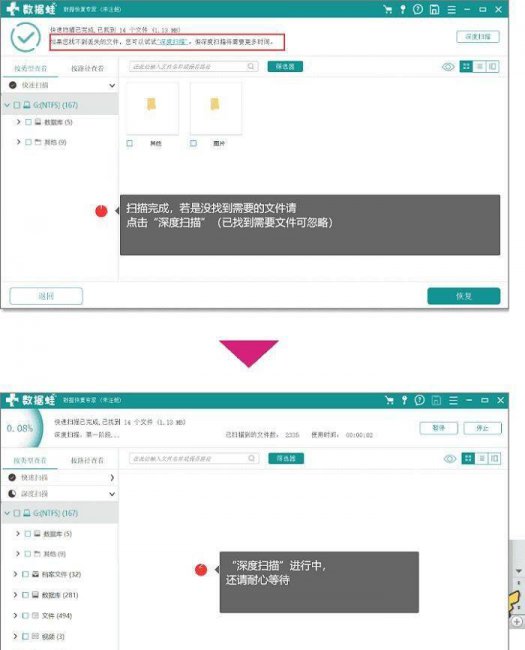Tick the checkbox under the 图片 folder thumbnail

[x=193, y=143]
